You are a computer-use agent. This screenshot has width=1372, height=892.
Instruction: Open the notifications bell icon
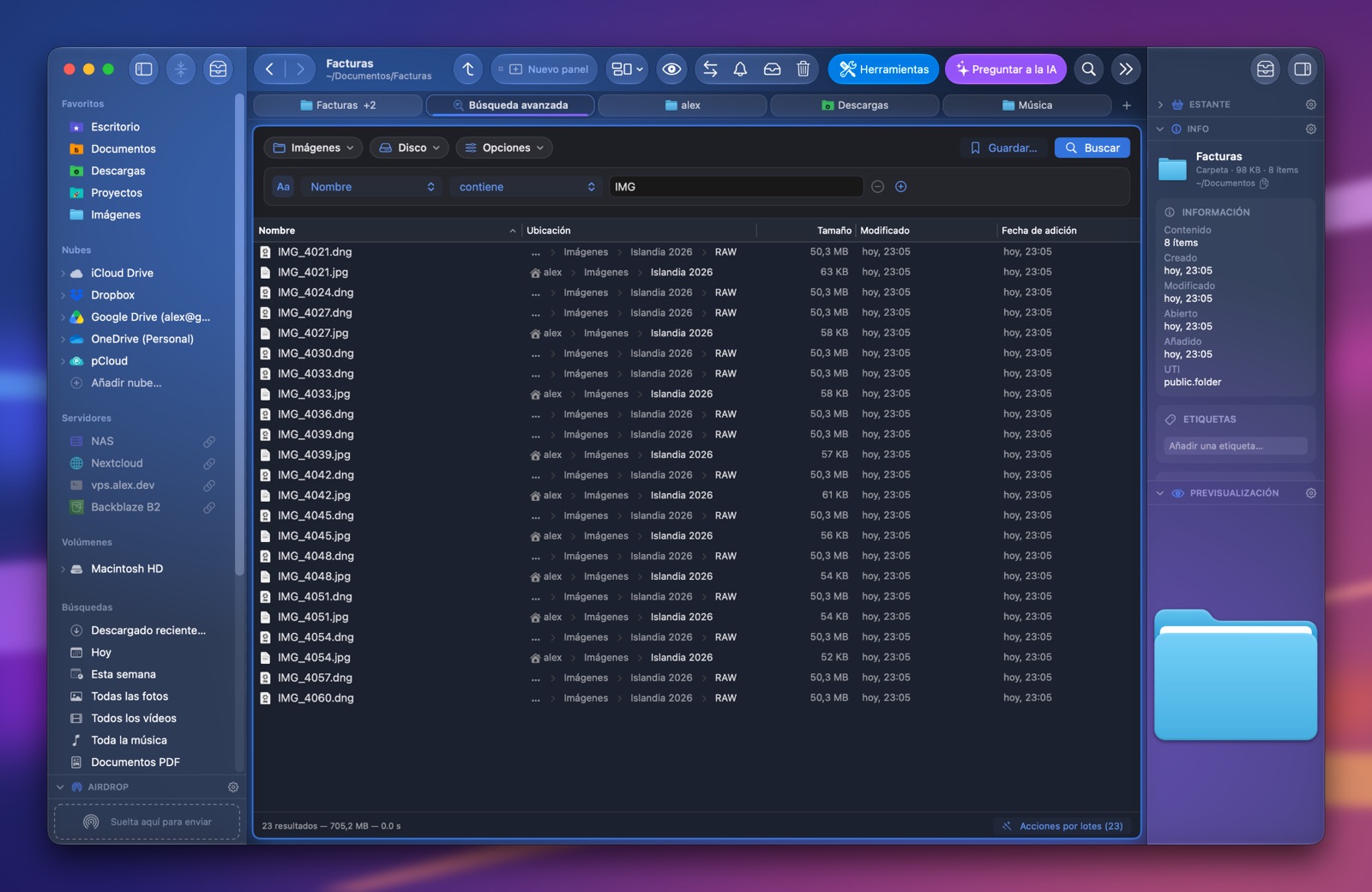coord(740,69)
